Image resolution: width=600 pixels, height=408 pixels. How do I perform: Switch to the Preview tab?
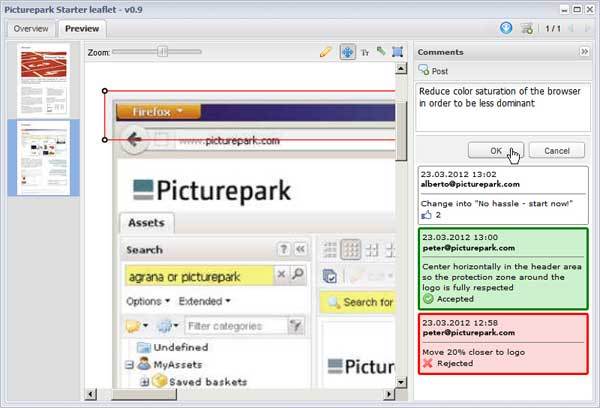(82, 29)
